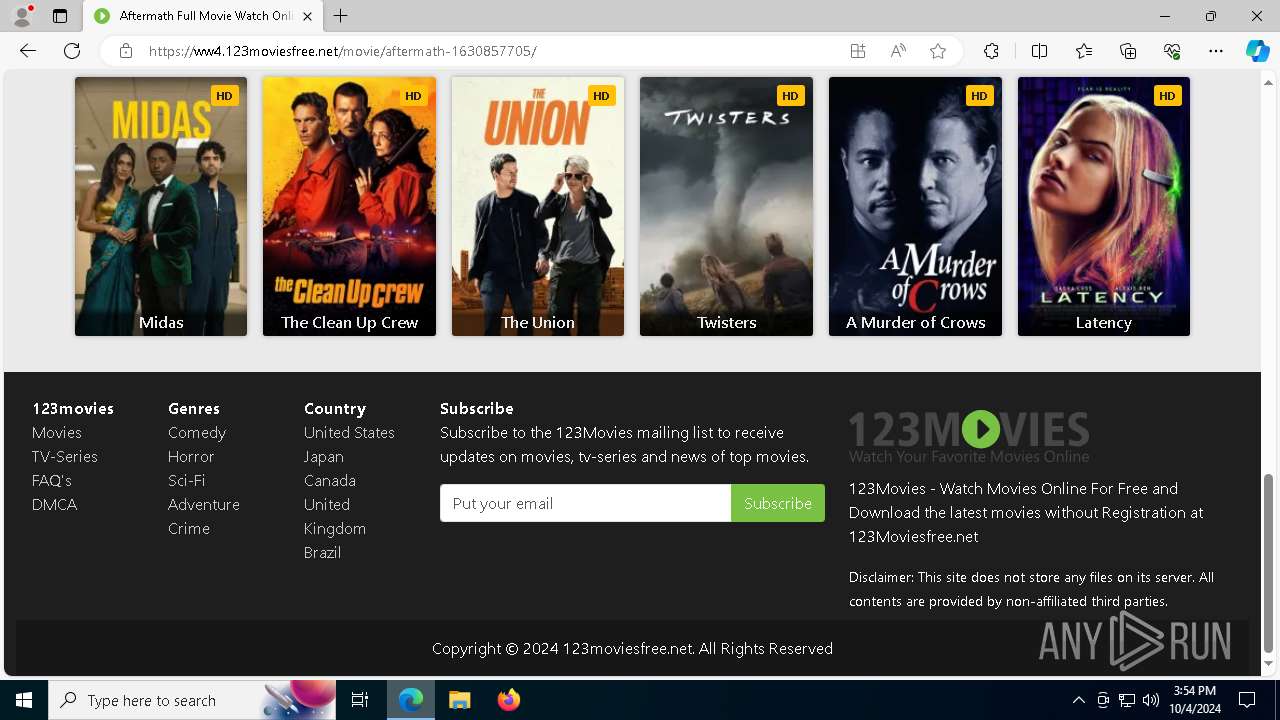Open the Midas movie poster

click(x=161, y=206)
